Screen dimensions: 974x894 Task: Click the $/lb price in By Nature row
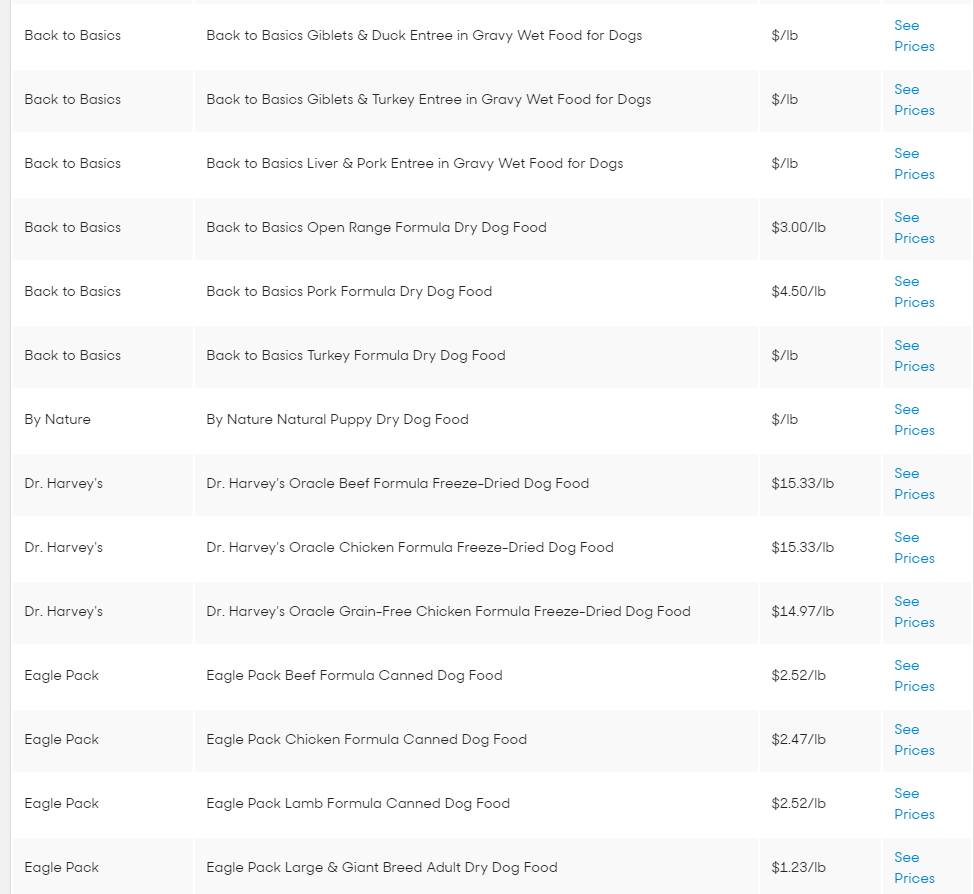785,419
